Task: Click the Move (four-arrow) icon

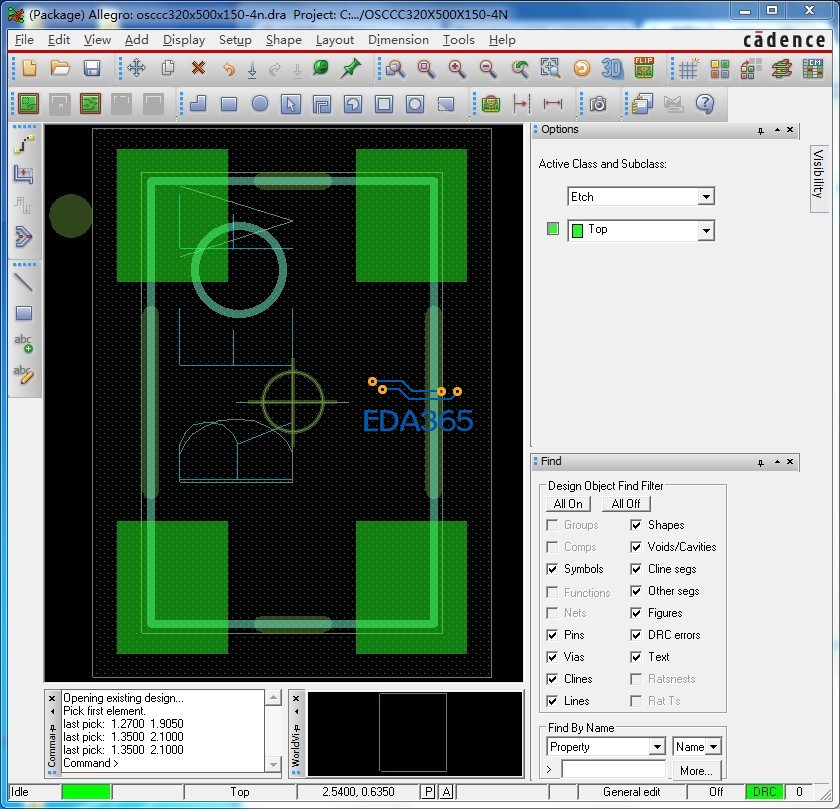Action: (137, 68)
